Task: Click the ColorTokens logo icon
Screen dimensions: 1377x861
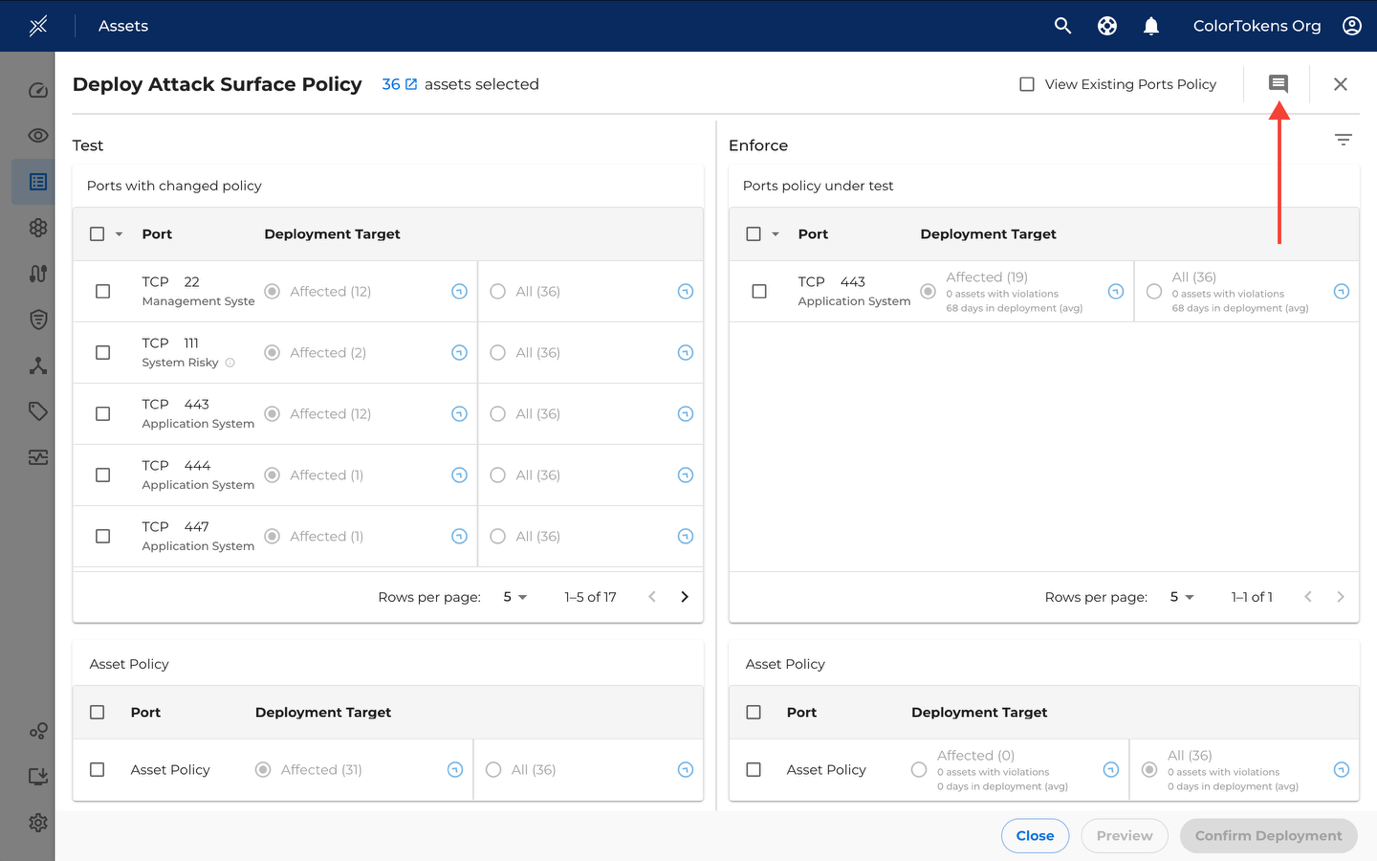Action: pyautogui.click(x=38, y=26)
